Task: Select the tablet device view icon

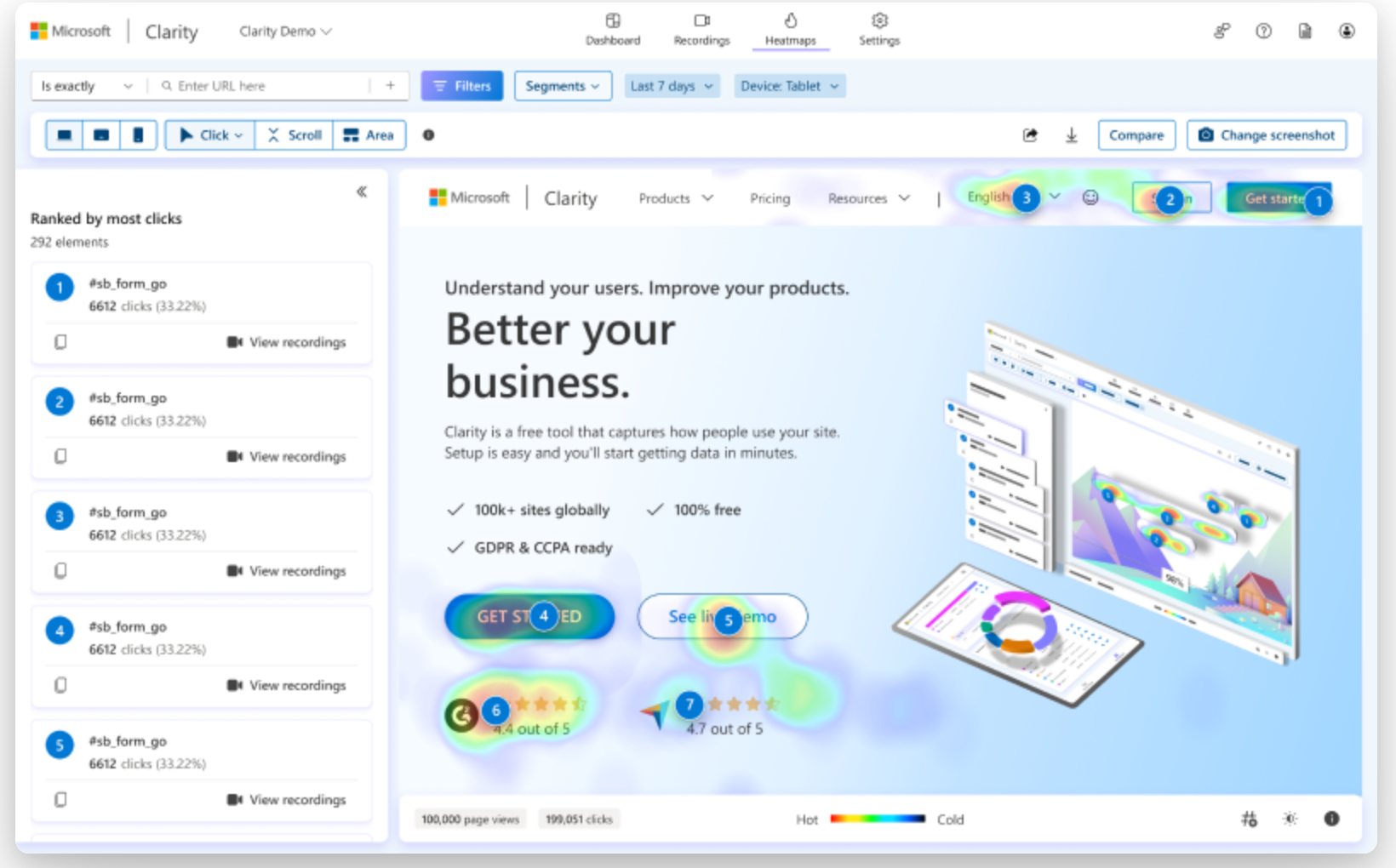Action: coord(101,135)
